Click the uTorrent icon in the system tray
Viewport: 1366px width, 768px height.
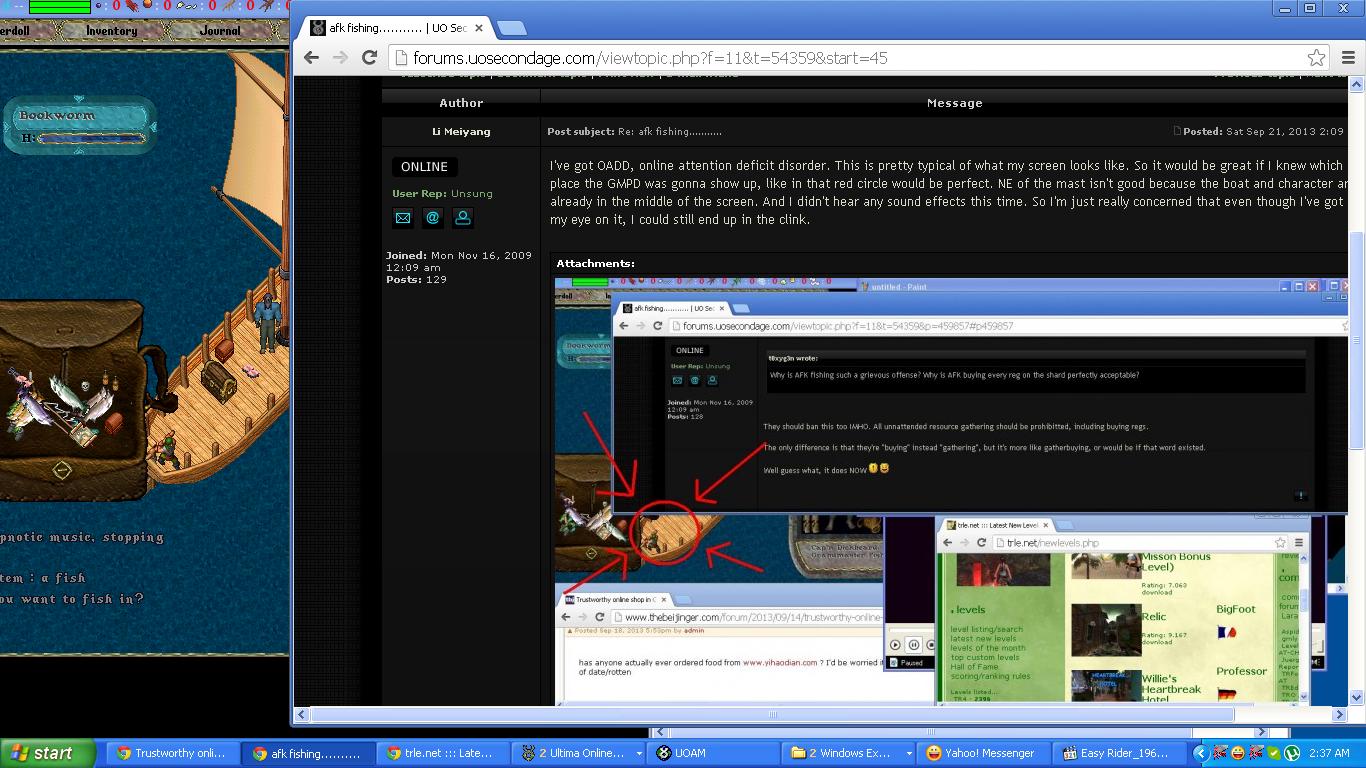[x=1291, y=753]
